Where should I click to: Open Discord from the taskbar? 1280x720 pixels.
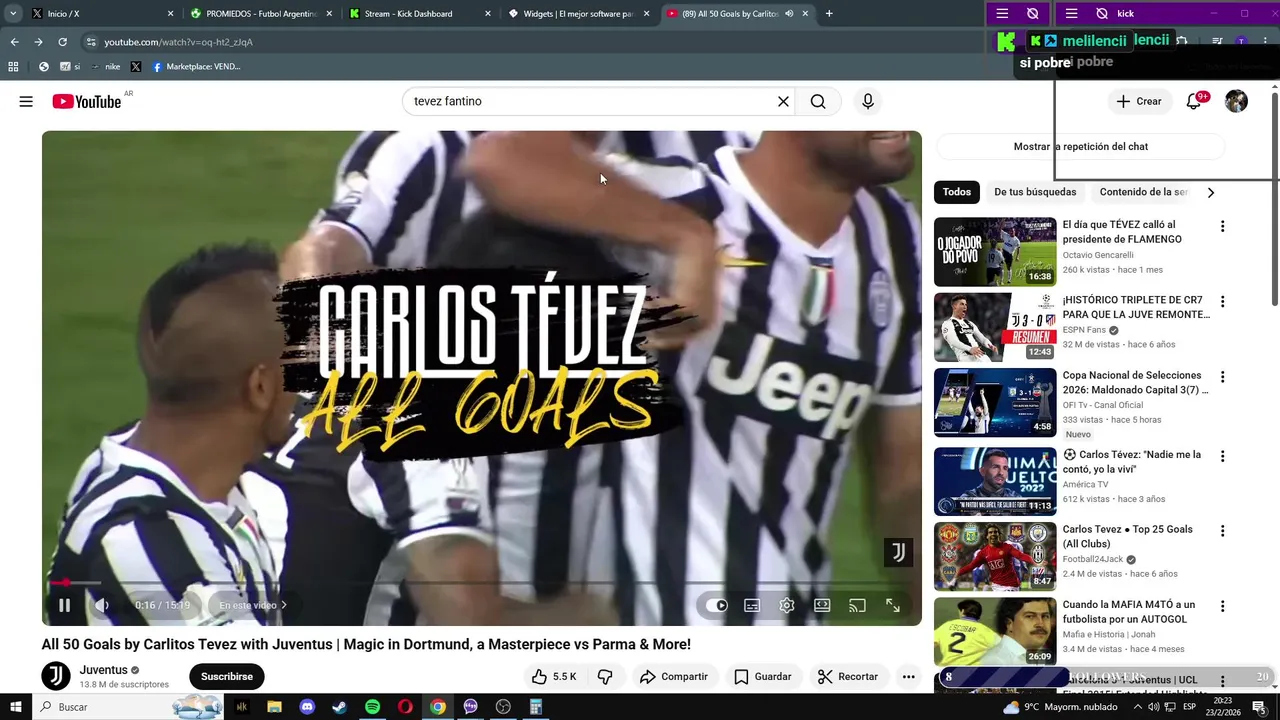[x=307, y=707]
